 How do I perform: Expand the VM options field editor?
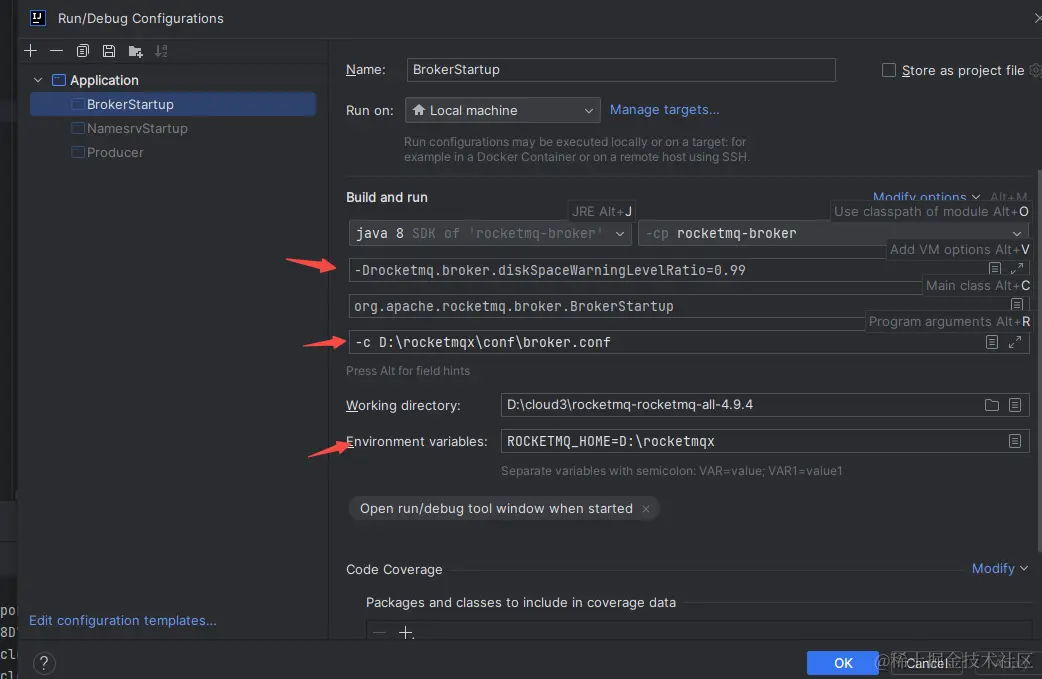(1017, 268)
